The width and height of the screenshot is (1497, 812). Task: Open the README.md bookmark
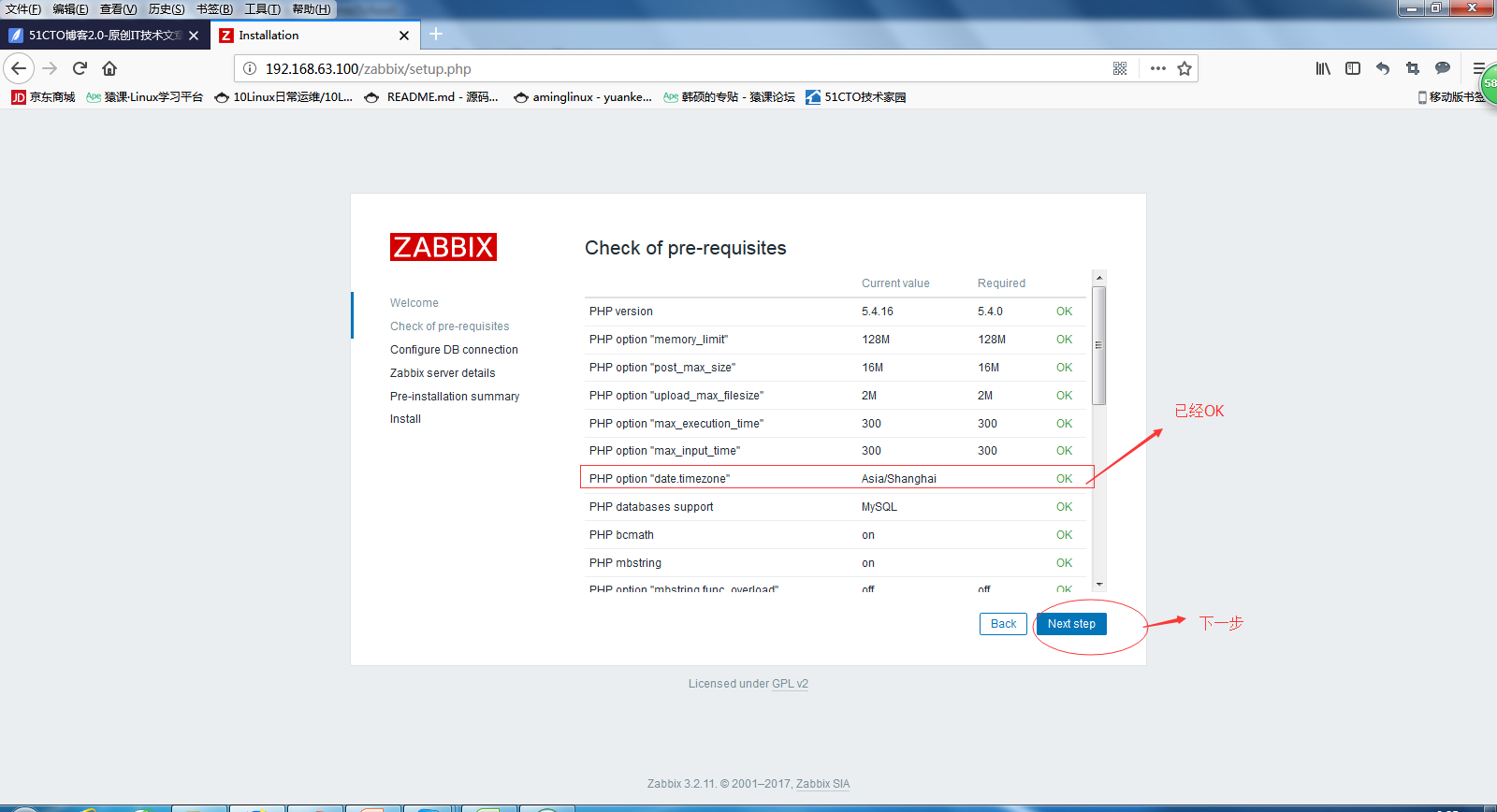pos(431,97)
